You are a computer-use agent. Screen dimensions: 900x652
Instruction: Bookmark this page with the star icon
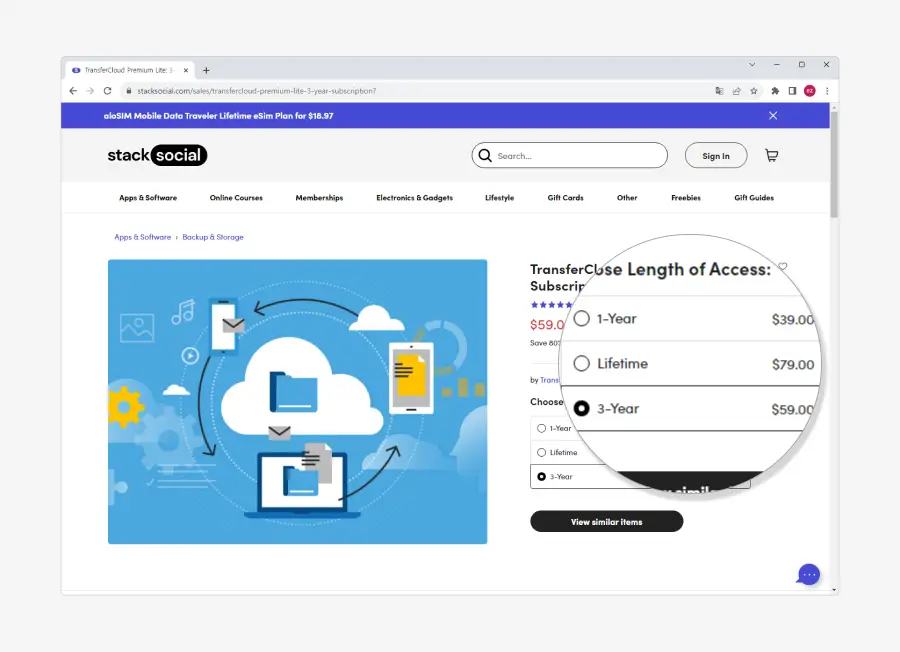754,91
